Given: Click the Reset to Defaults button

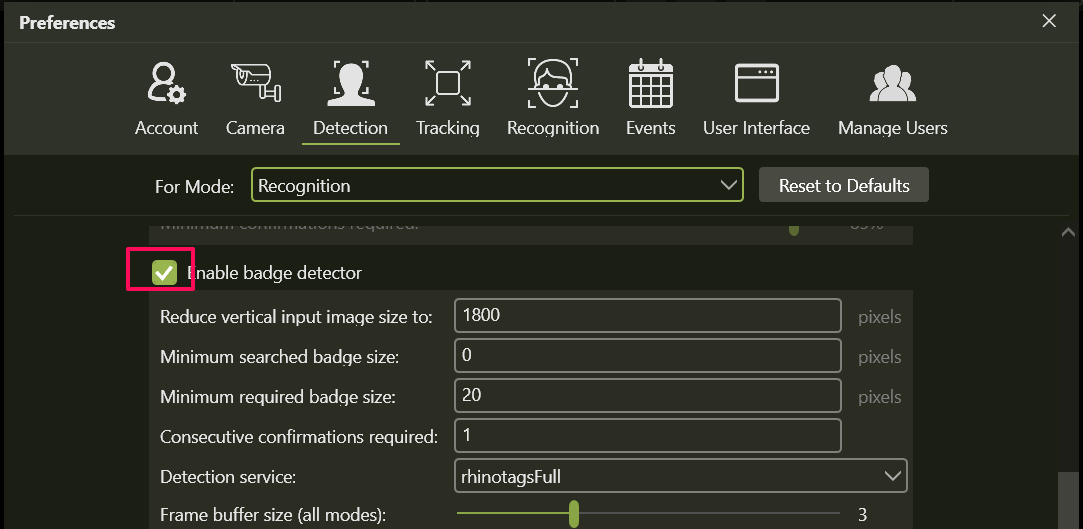Looking at the screenshot, I should tap(844, 186).
